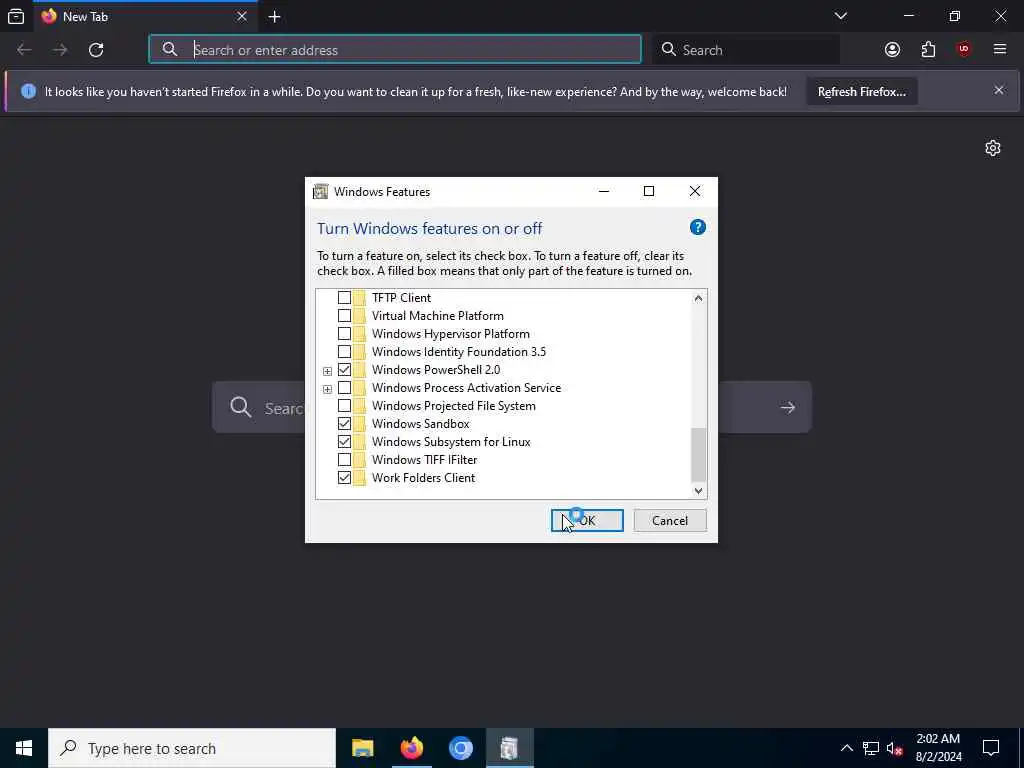Click the Windows Features taskbar icon
Viewport: 1024px width, 768px height.
509,748
